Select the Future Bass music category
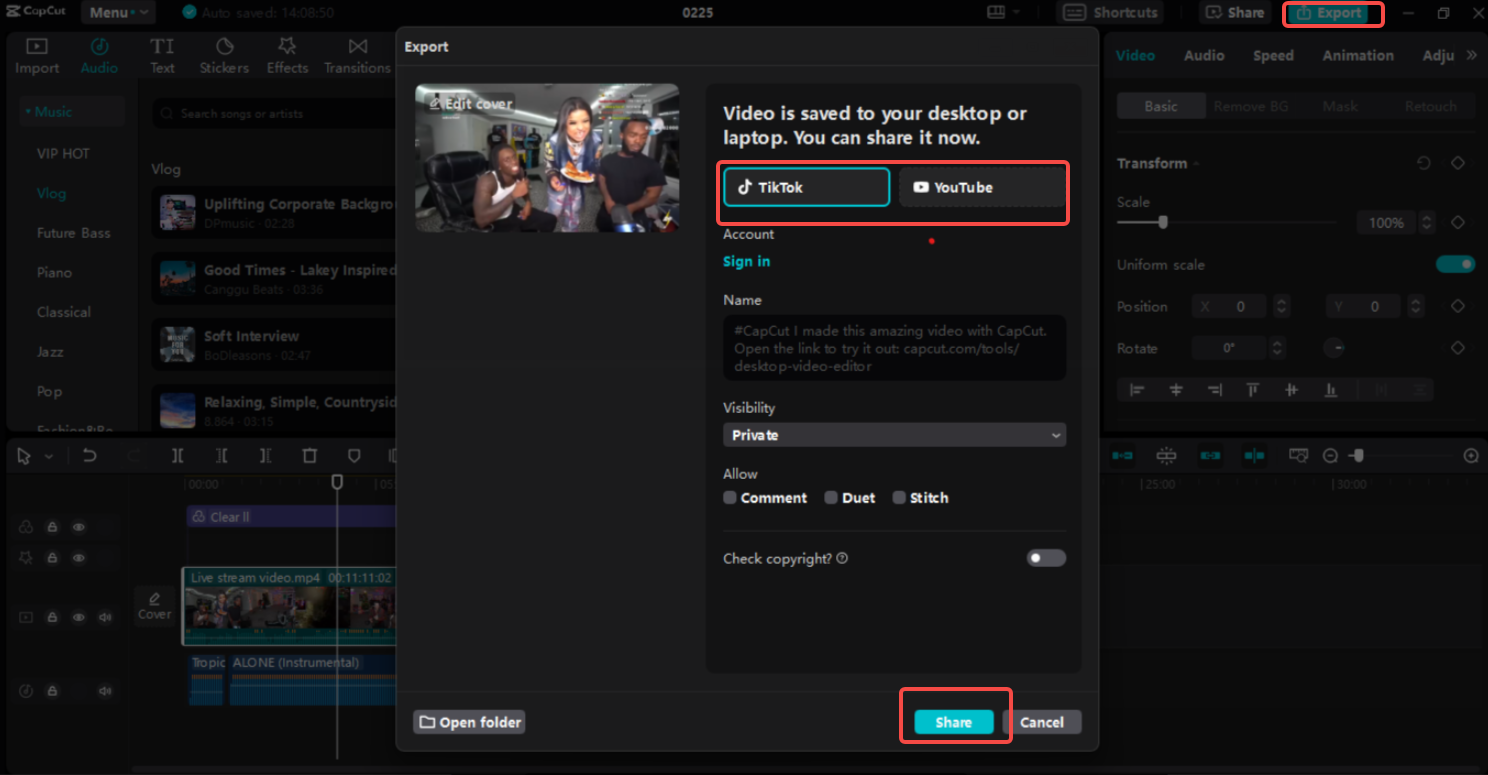The height and width of the screenshot is (775, 1488). click(x=74, y=233)
